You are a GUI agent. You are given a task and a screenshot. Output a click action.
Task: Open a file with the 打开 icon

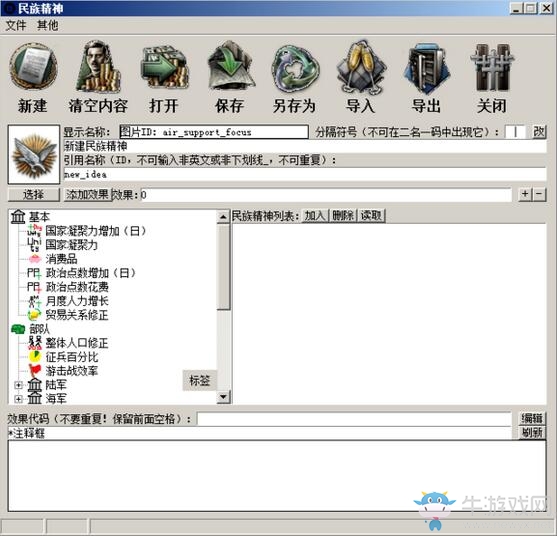pos(164,66)
